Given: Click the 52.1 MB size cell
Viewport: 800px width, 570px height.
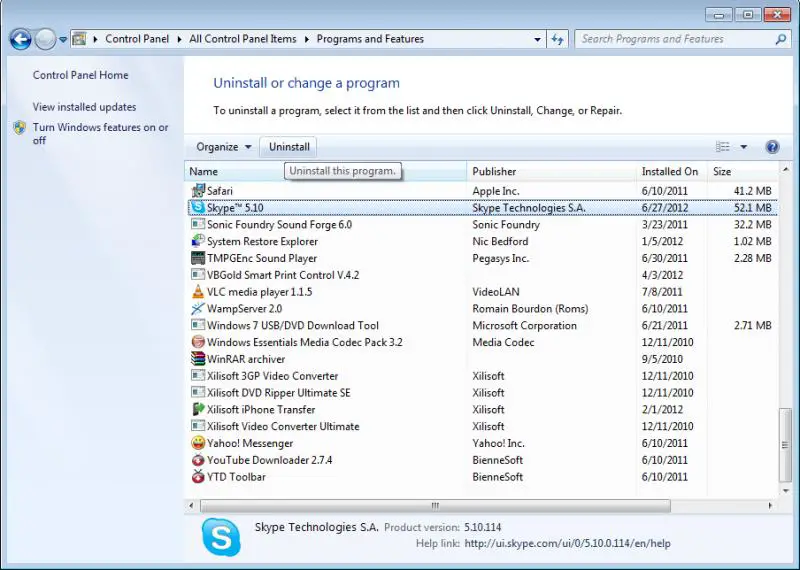Looking at the screenshot, I should pyautogui.click(x=753, y=208).
